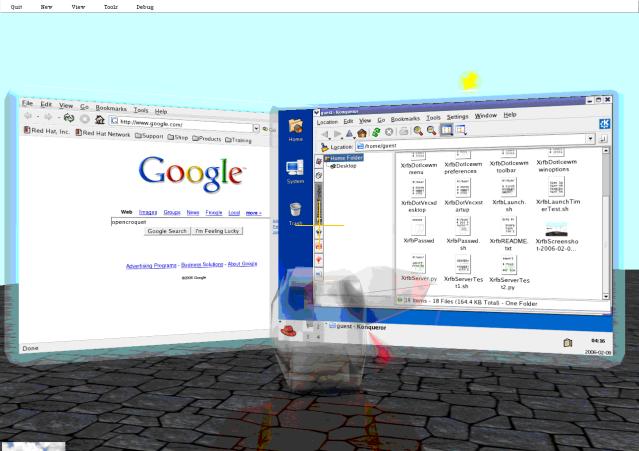Open the Images link on Google
This screenshot has width=639, height=451.
148,213
